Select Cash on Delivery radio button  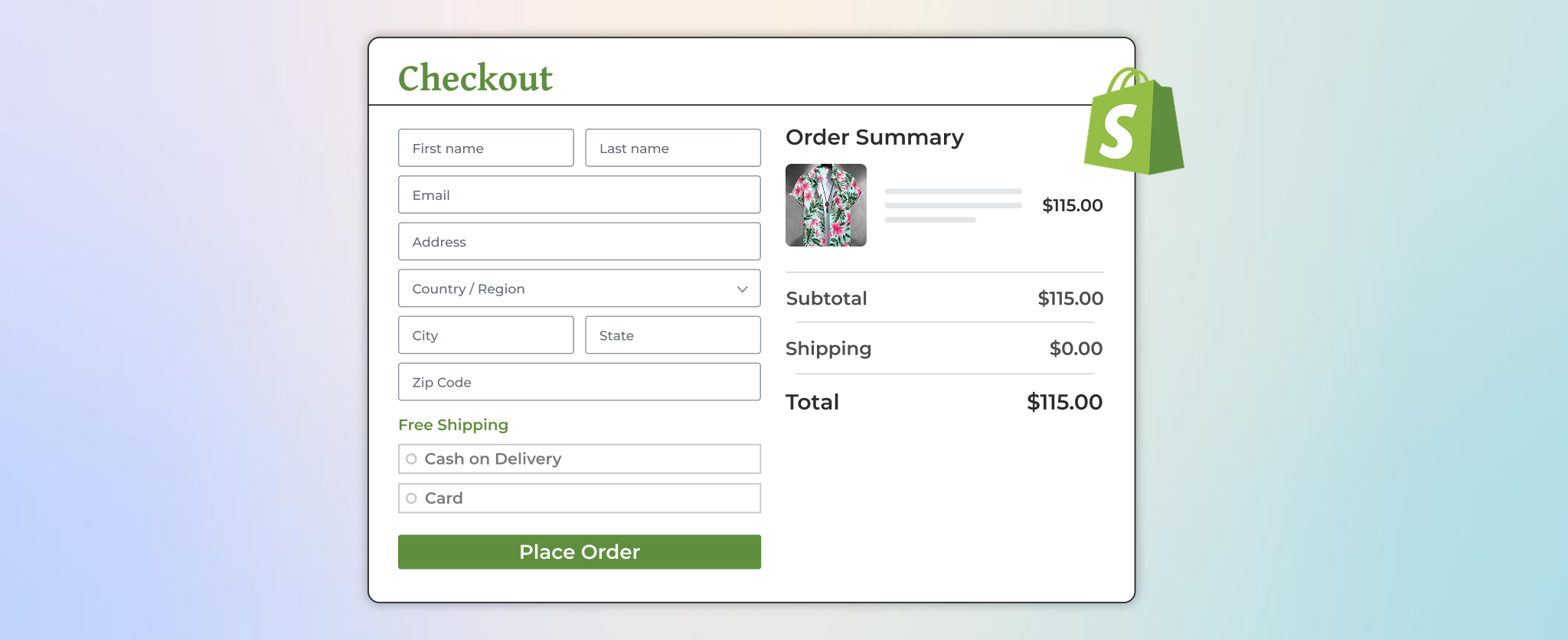411,459
